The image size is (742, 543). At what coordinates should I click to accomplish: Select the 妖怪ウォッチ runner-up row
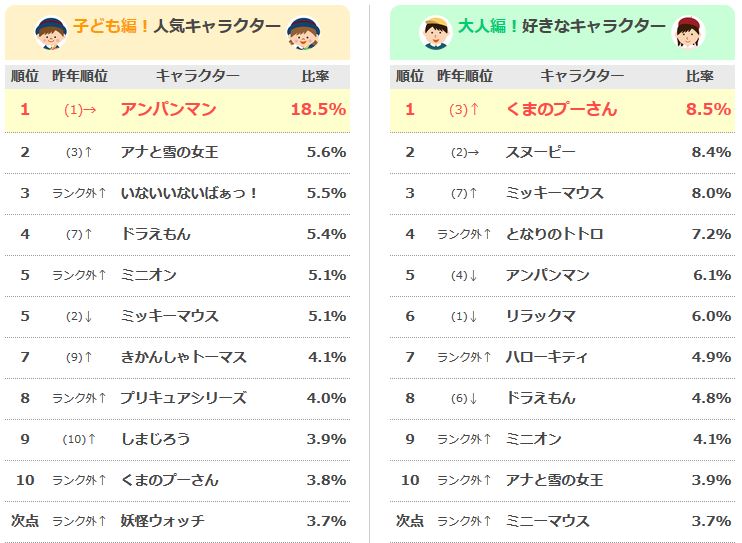[162, 521]
